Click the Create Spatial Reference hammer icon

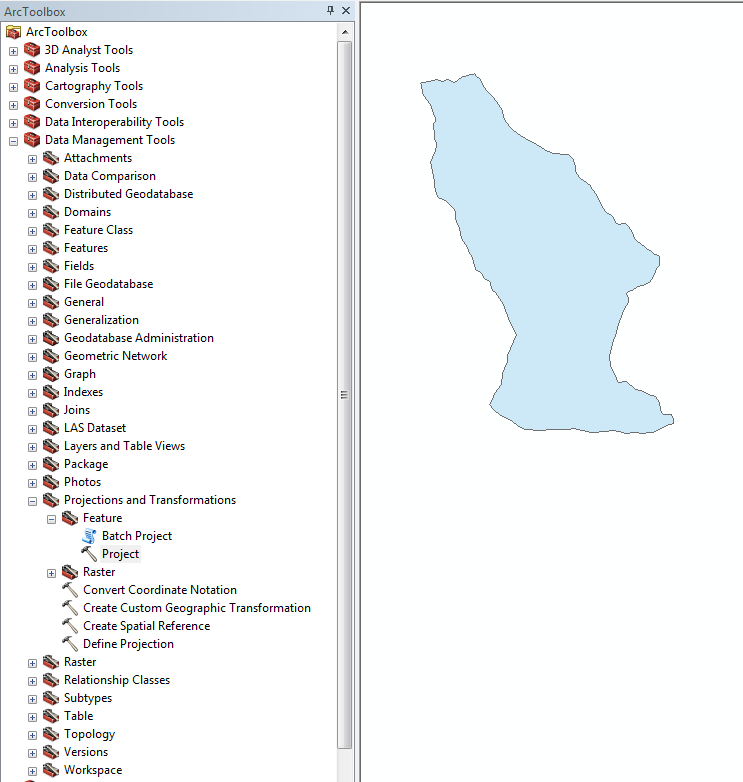coord(70,625)
